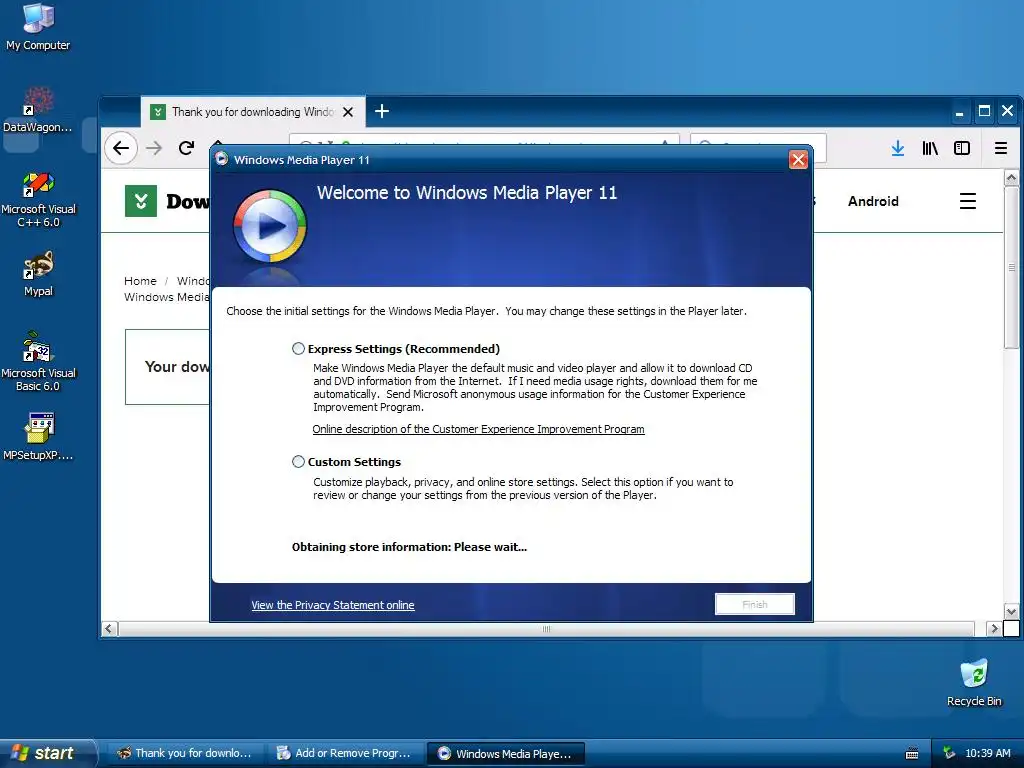Image resolution: width=1024 pixels, height=768 pixels.
Task: Maximize the browser window
Action: [x=984, y=111]
